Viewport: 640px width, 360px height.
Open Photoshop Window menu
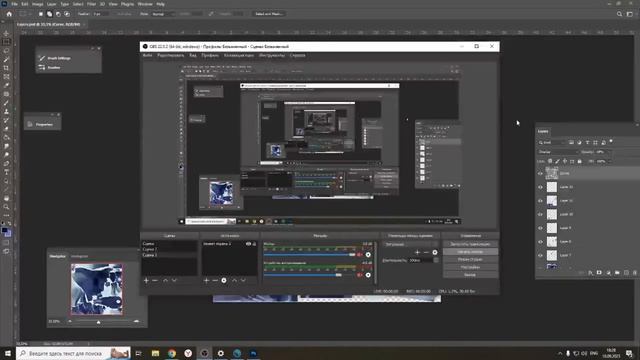click(145, 4)
